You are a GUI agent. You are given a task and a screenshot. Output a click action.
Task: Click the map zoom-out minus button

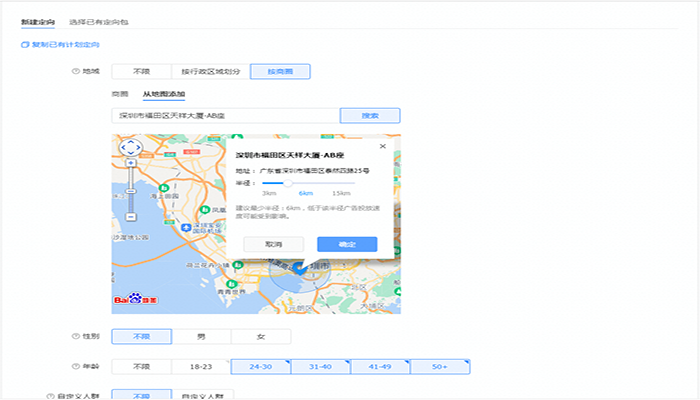click(x=130, y=216)
